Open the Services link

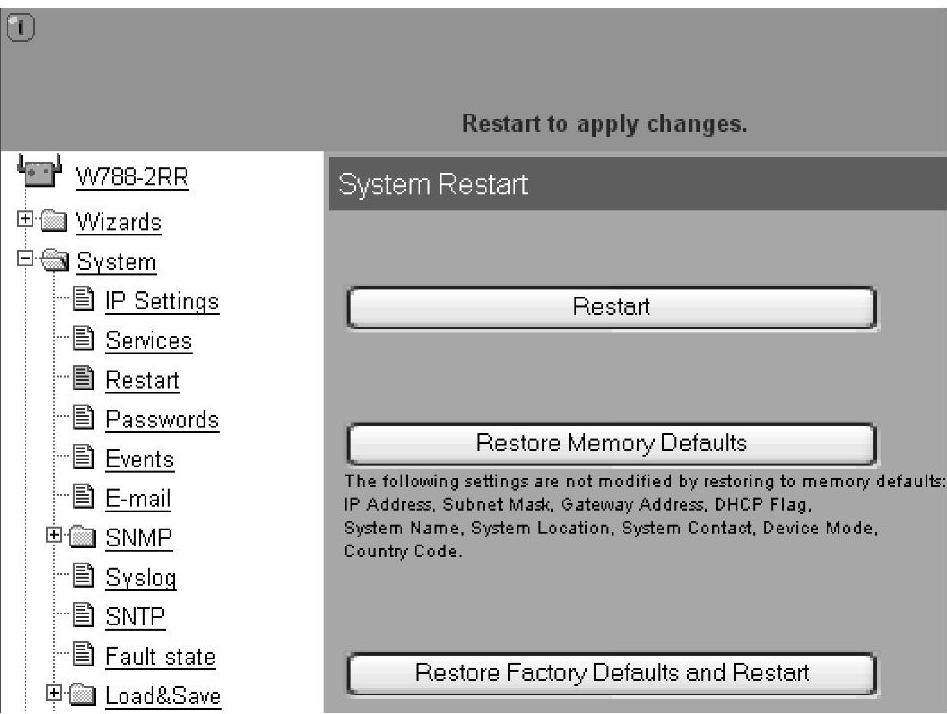[x=149, y=341]
